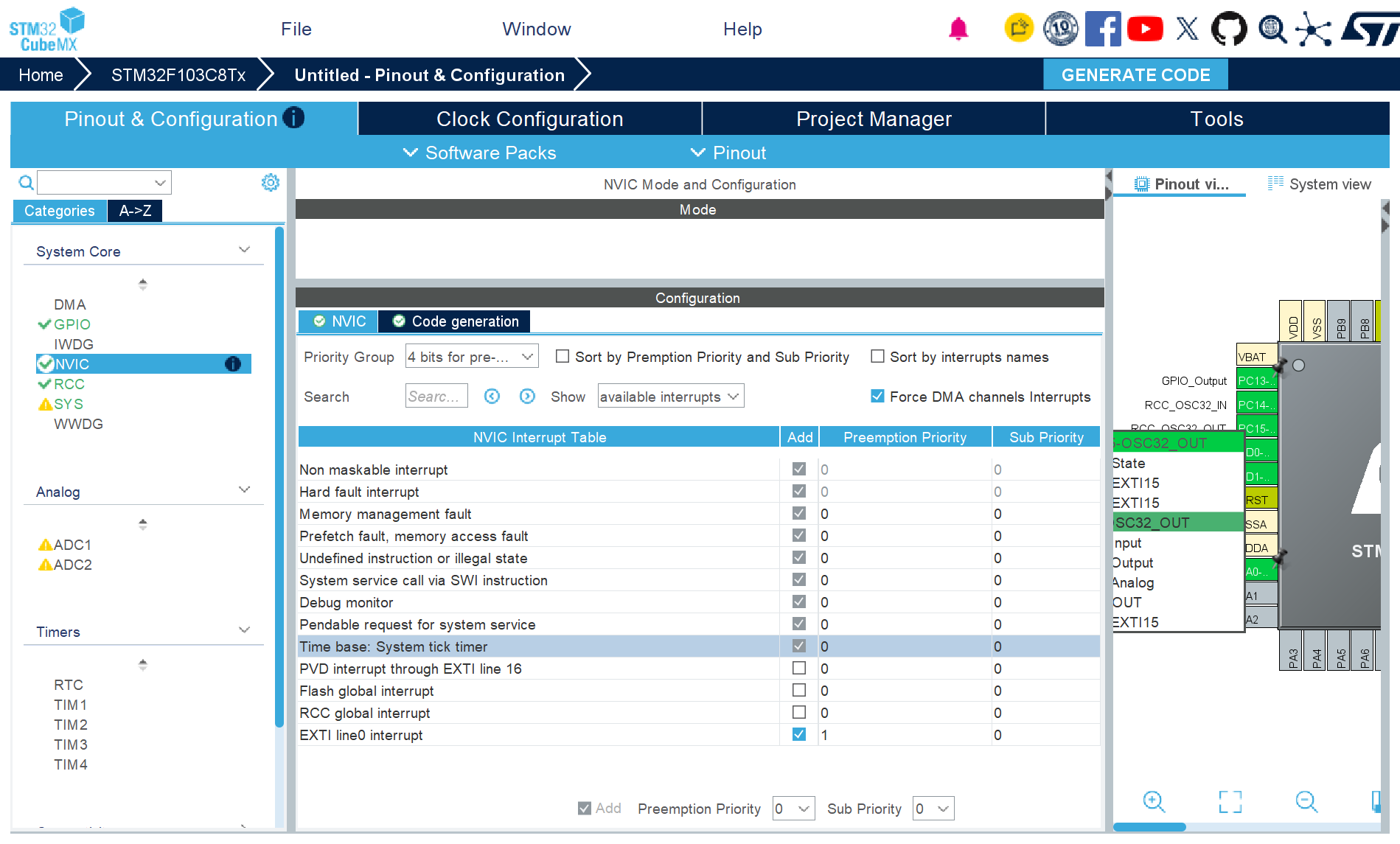Collapse the Analog category
1400x844 pixels.
245,490
